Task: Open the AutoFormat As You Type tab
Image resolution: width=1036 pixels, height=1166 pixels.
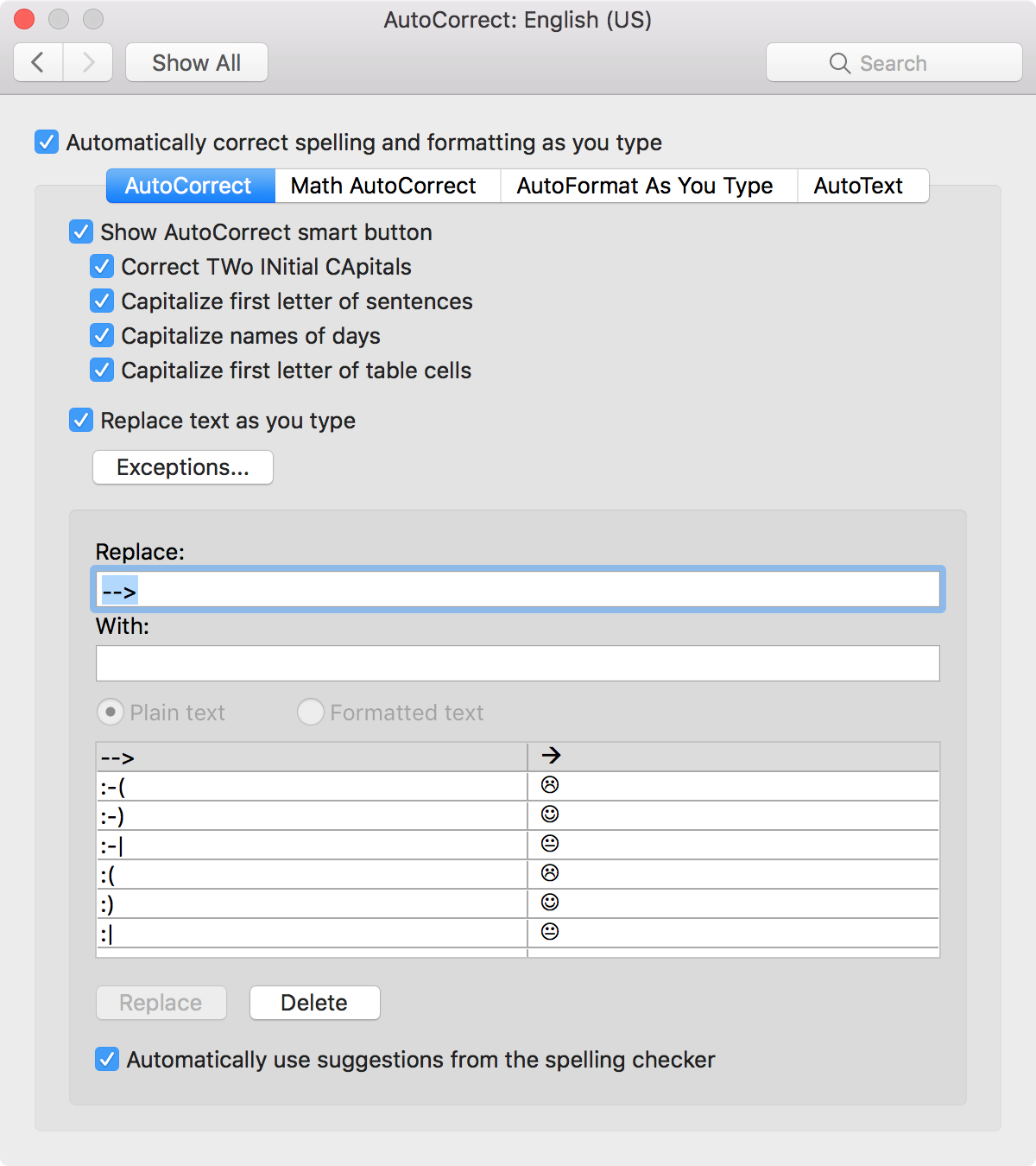Action: point(645,186)
